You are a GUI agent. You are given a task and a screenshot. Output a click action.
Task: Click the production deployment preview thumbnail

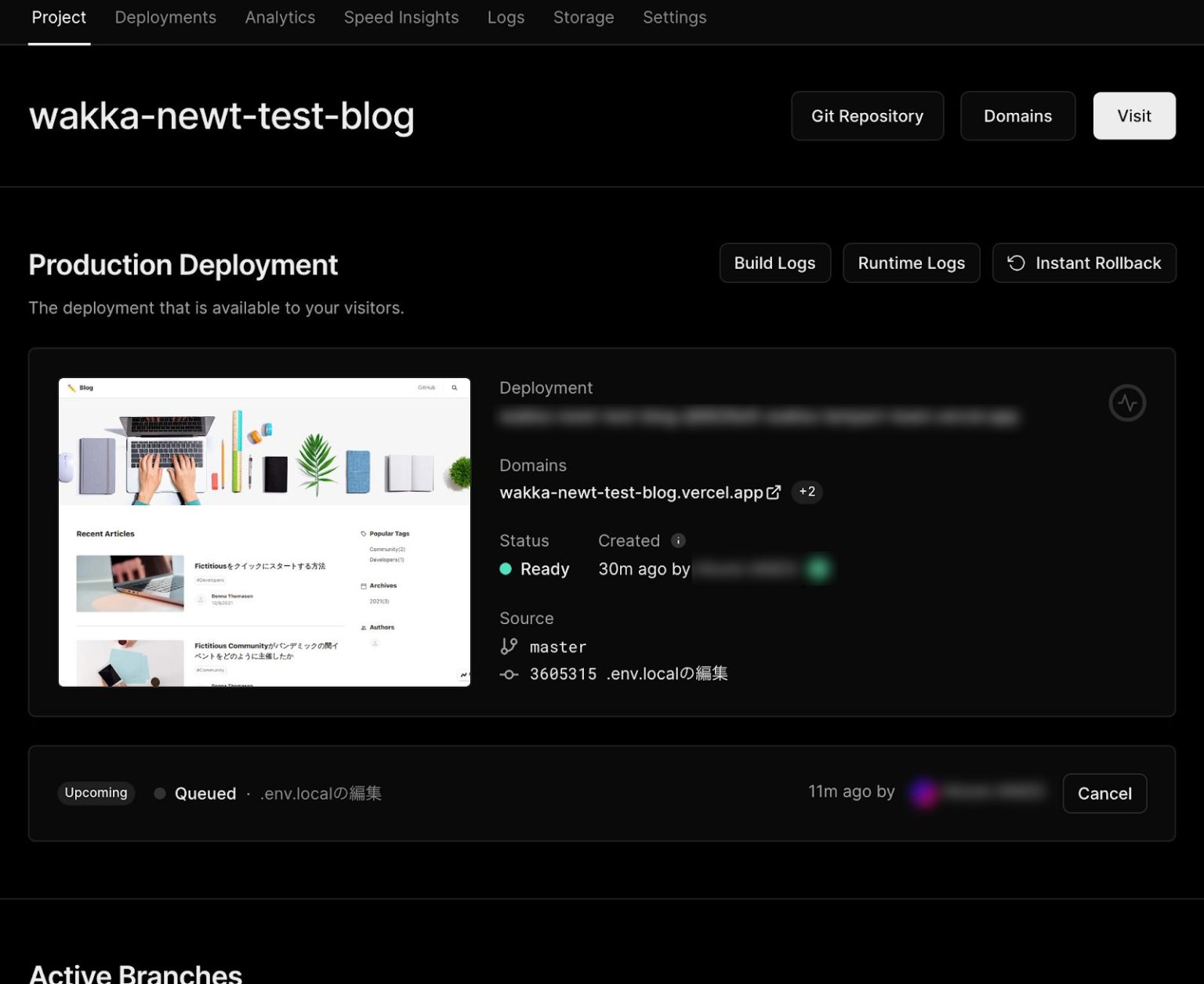pos(264,532)
